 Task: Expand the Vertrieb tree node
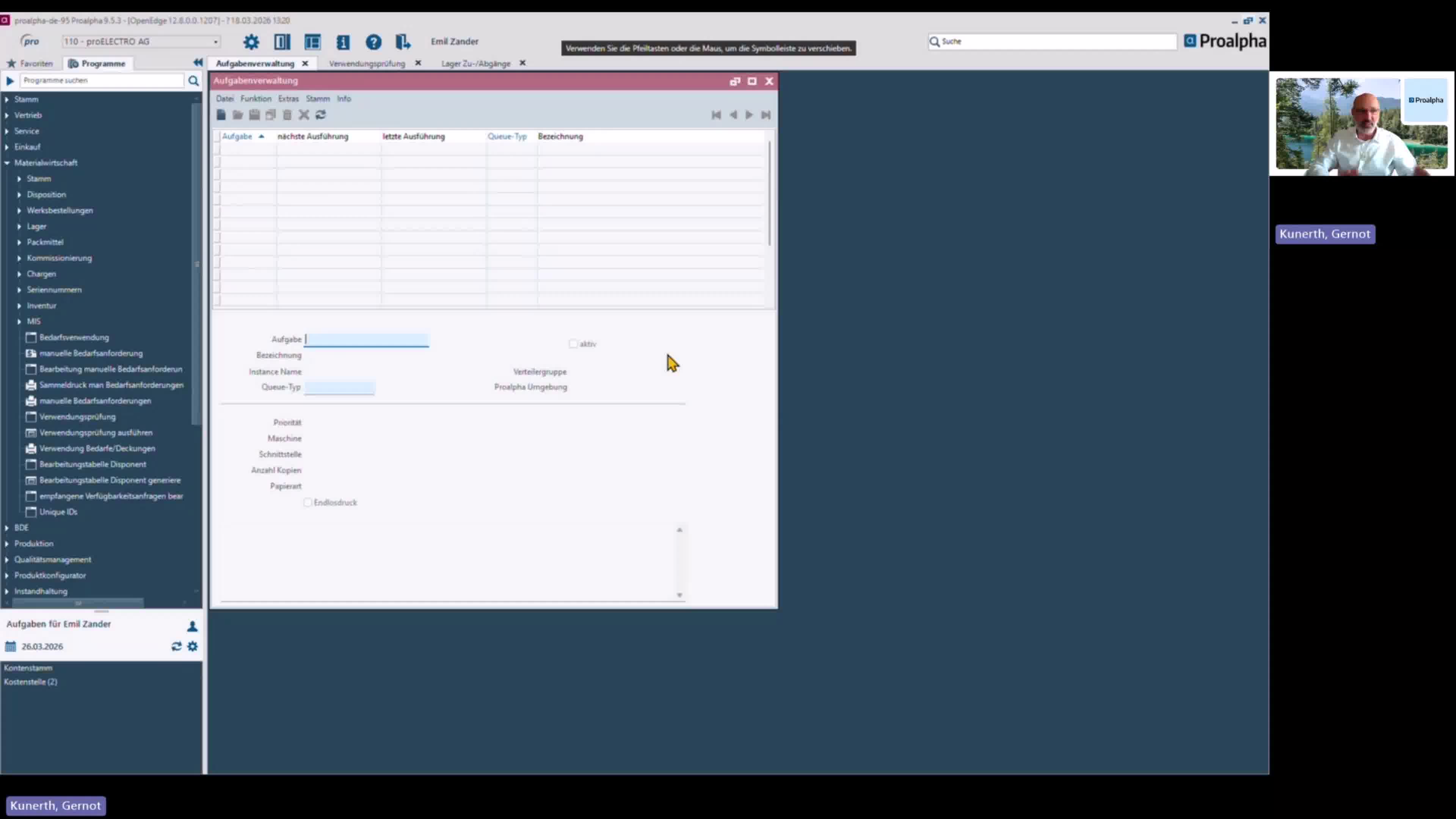click(x=7, y=115)
